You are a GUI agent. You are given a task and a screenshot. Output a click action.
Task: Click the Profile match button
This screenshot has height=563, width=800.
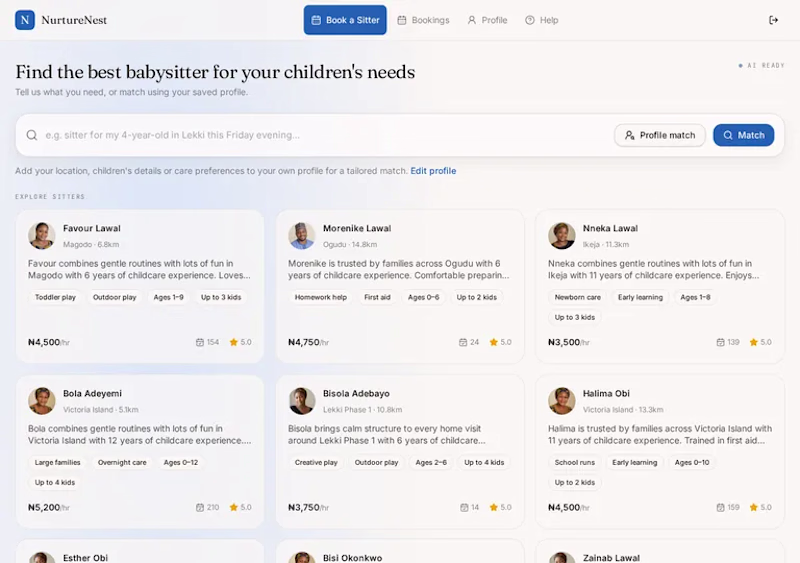point(660,135)
